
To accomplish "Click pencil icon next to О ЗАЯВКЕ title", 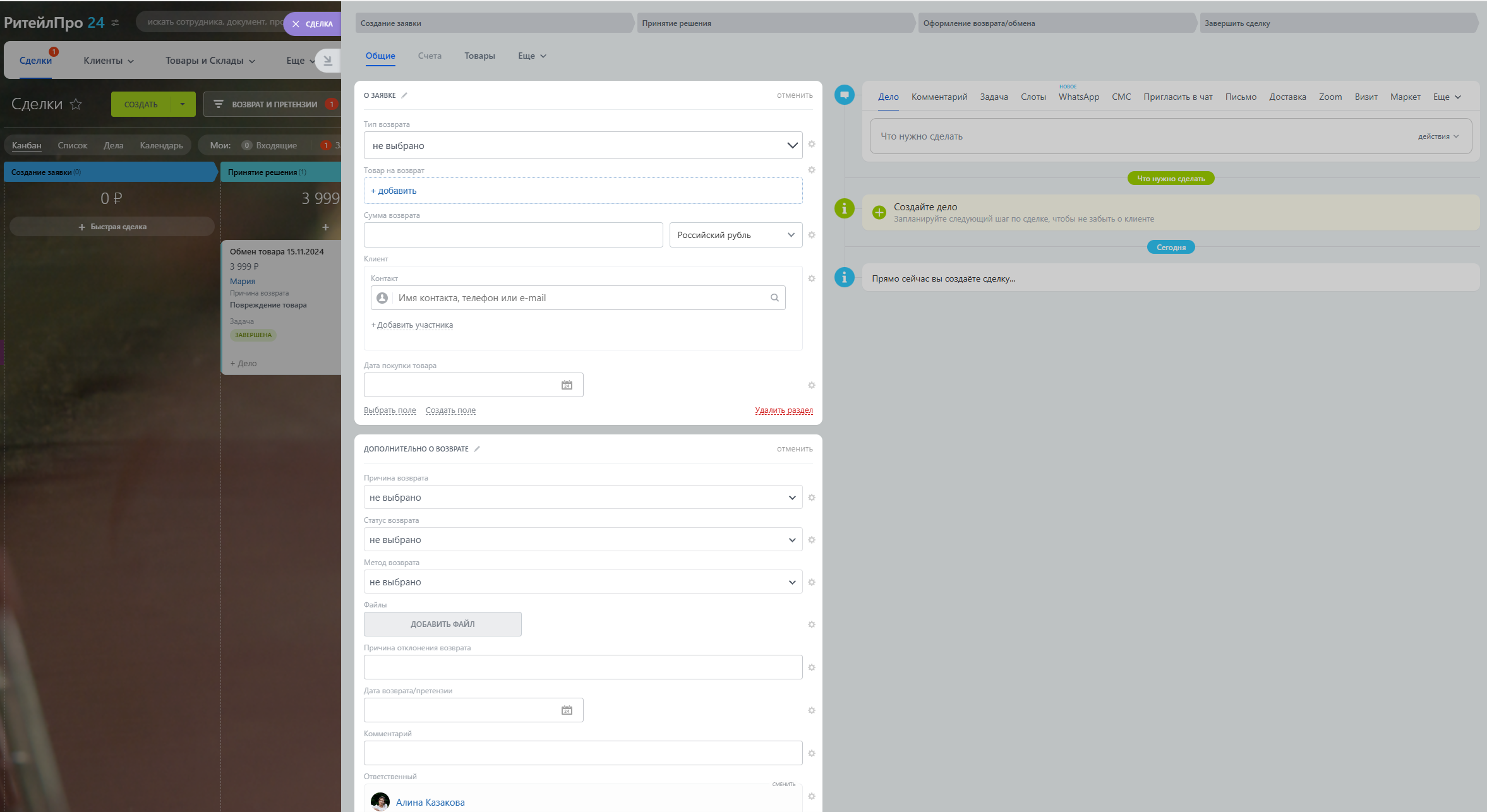I will tap(404, 95).
